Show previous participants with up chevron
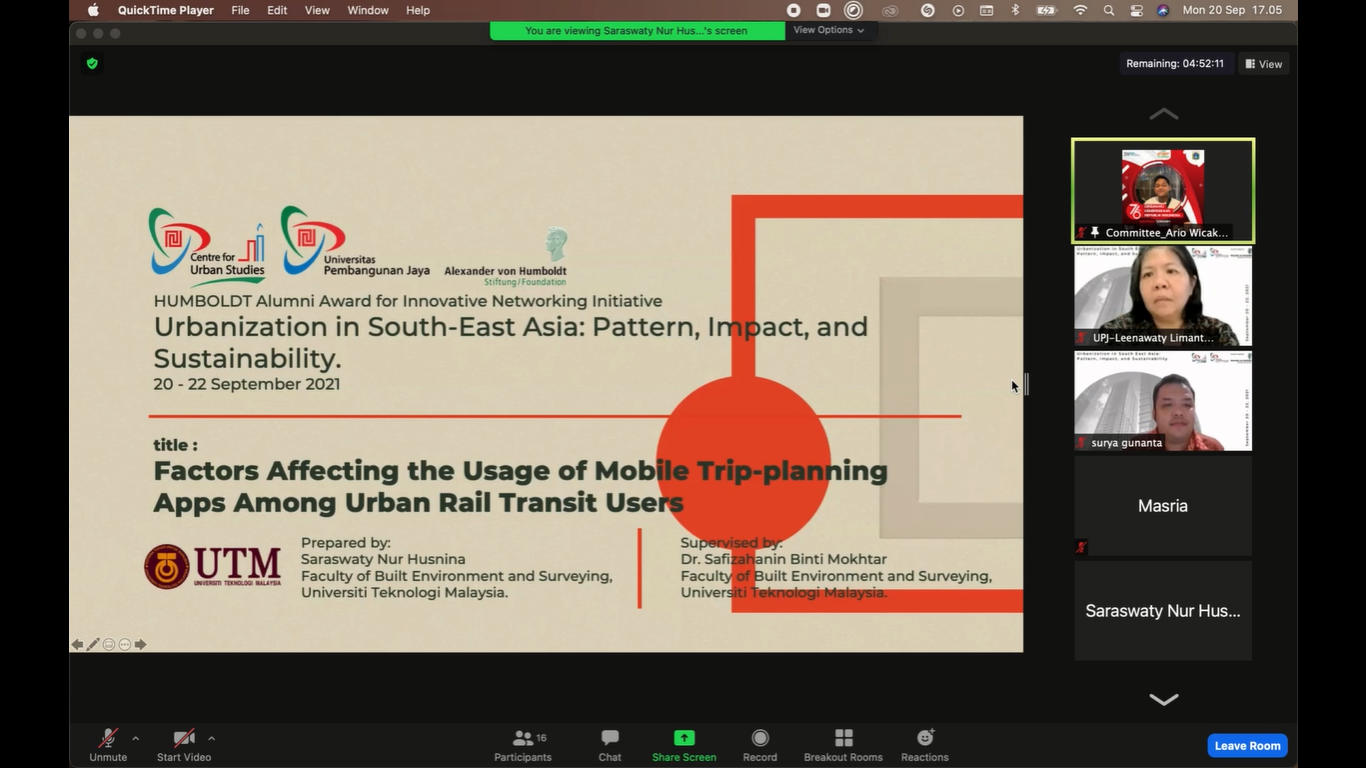Viewport: 1366px width, 768px height. tap(1163, 114)
